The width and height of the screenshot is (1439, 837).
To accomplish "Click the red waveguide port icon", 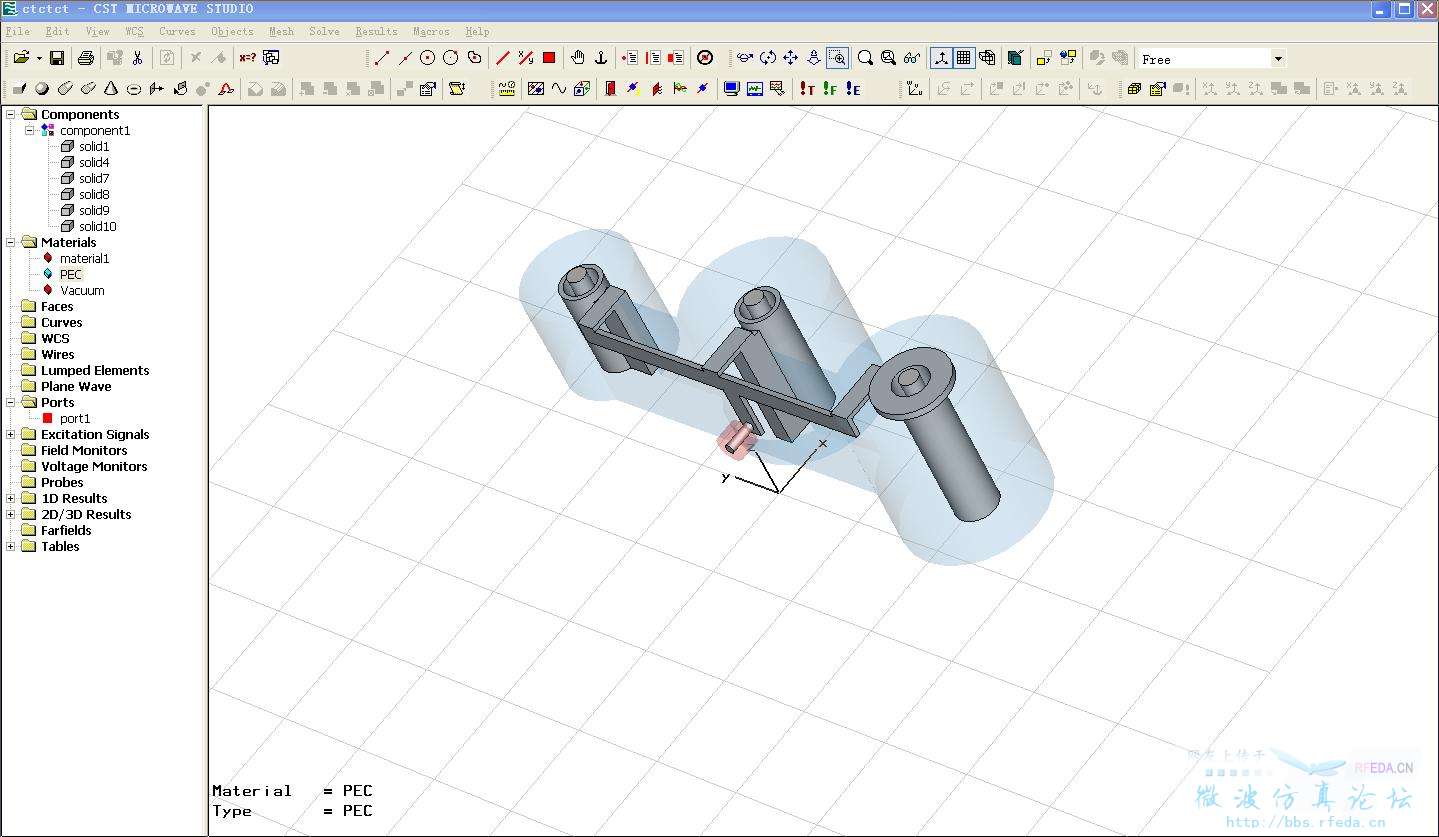I will click(x=610, y=89).
